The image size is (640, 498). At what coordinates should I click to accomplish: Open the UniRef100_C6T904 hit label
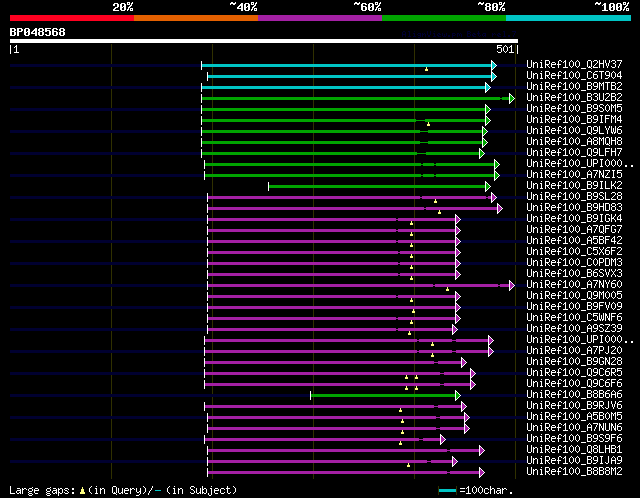coord(574,75)
